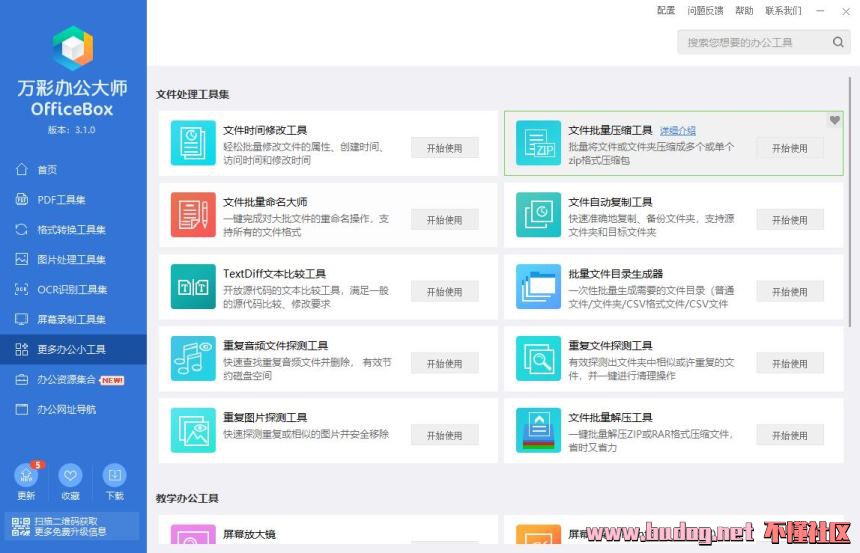Click 开始使用 for 文件自动复制工具
This screenshot has width=860, height=553.
pos(790,220)
